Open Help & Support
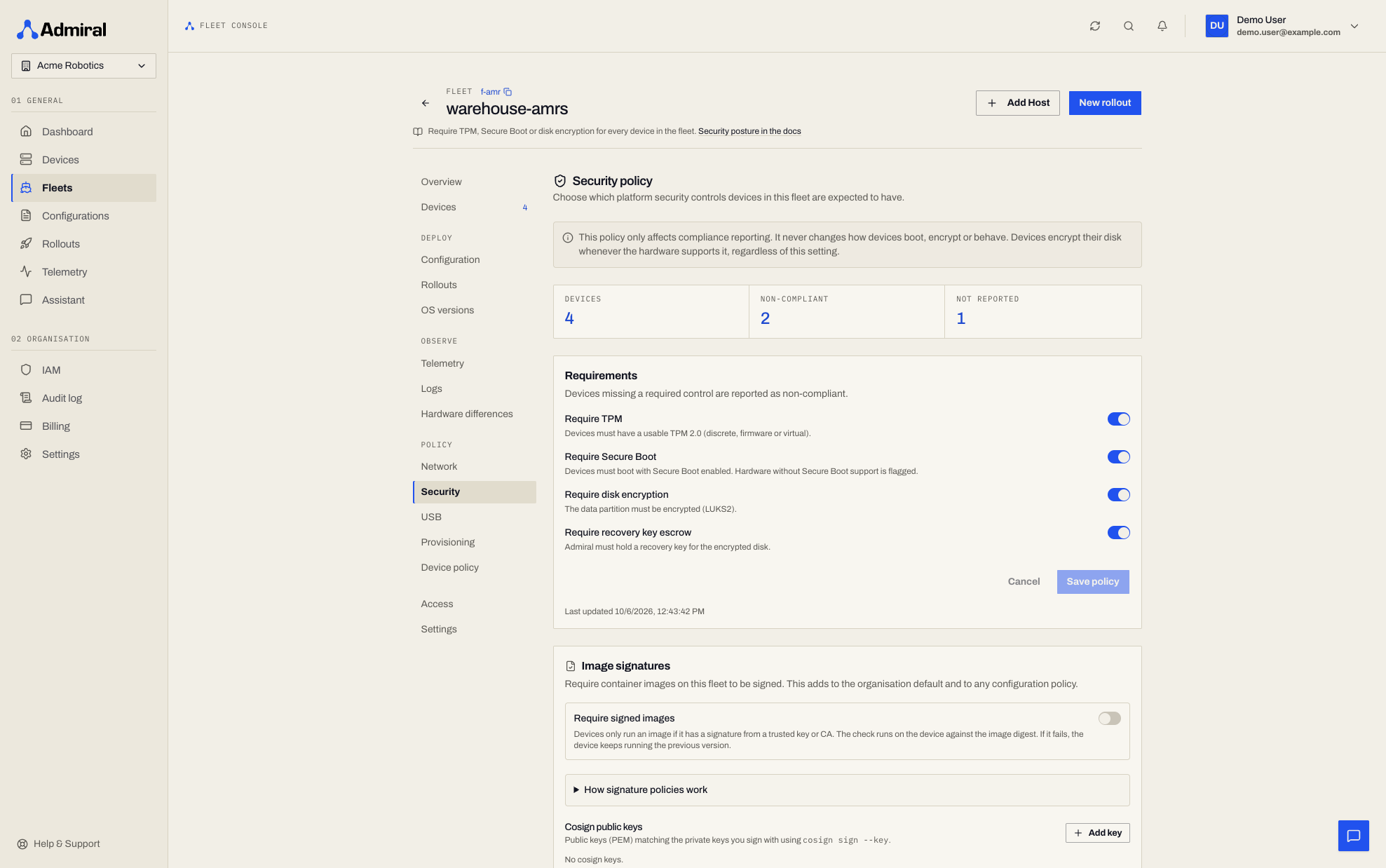This screenshot has height=868, width=1386. click(59, 843)
